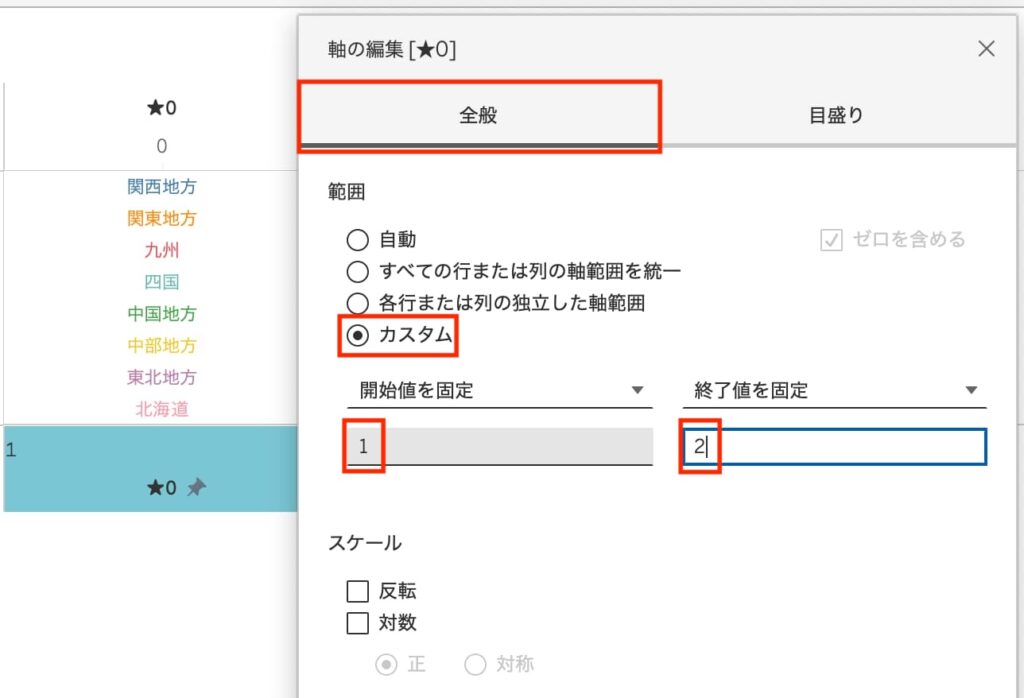This screenshot has width=1024, height=698.
Task: Click the start value field containing 1
Action: [500, 447]
